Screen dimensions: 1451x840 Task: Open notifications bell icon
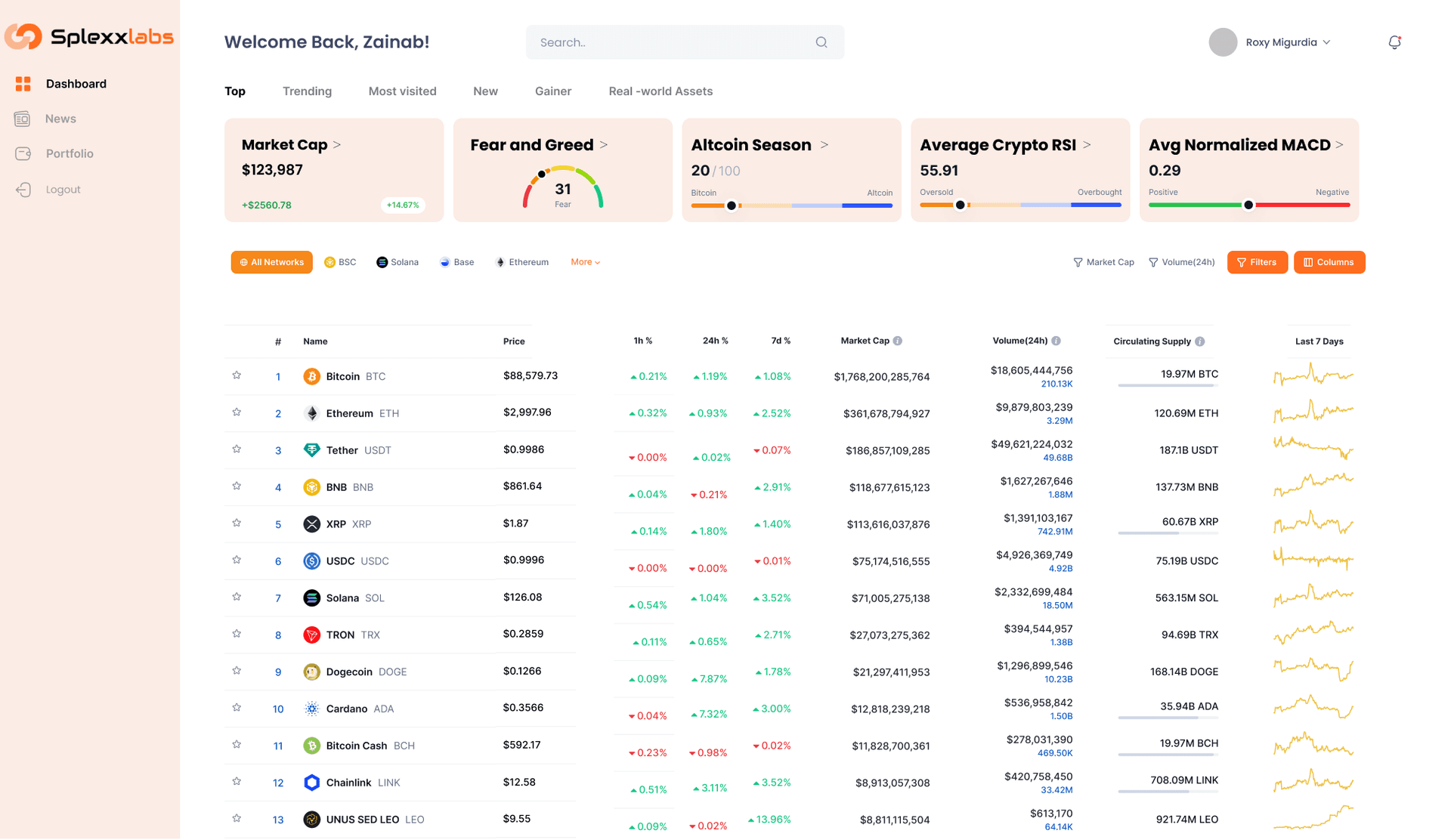1394,42
